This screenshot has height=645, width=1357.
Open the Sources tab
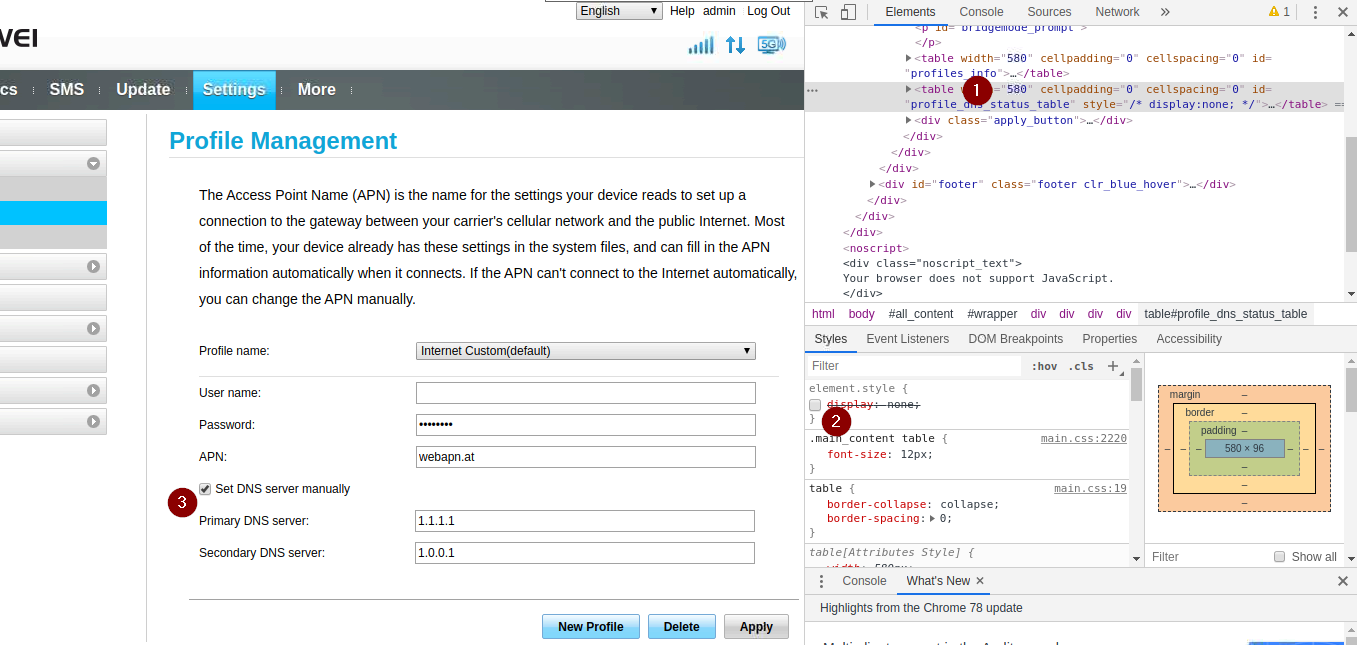click(1049, 12)
